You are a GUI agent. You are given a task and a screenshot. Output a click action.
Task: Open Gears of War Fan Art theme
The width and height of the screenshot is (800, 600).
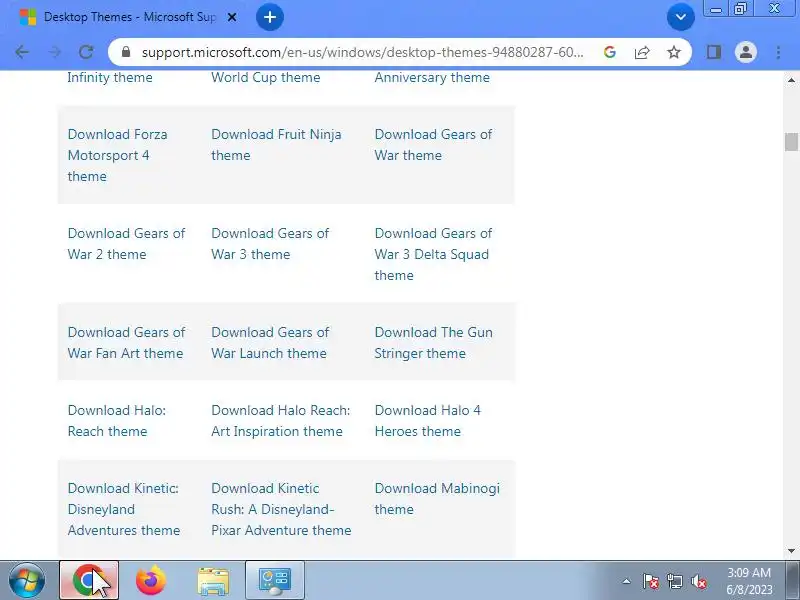[126, 343]
